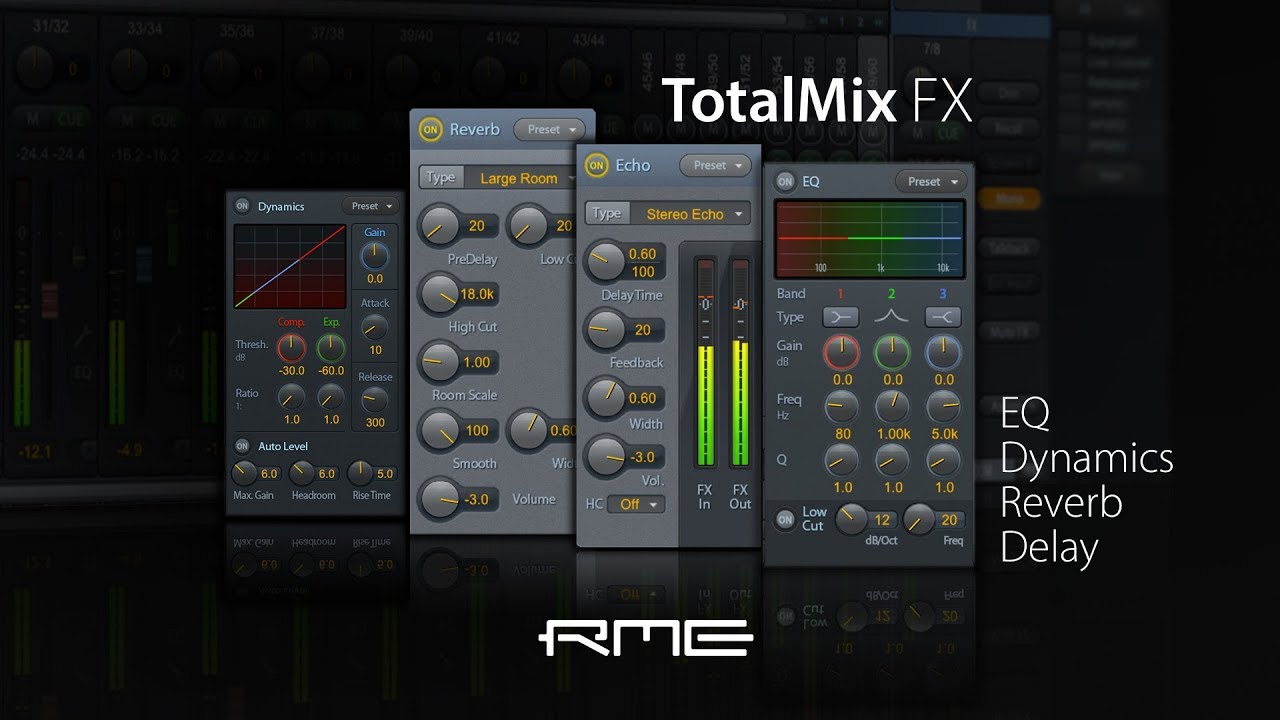Open the Echo HC Off dropdown
1280x720 pixels.
(x=636, y=504)
